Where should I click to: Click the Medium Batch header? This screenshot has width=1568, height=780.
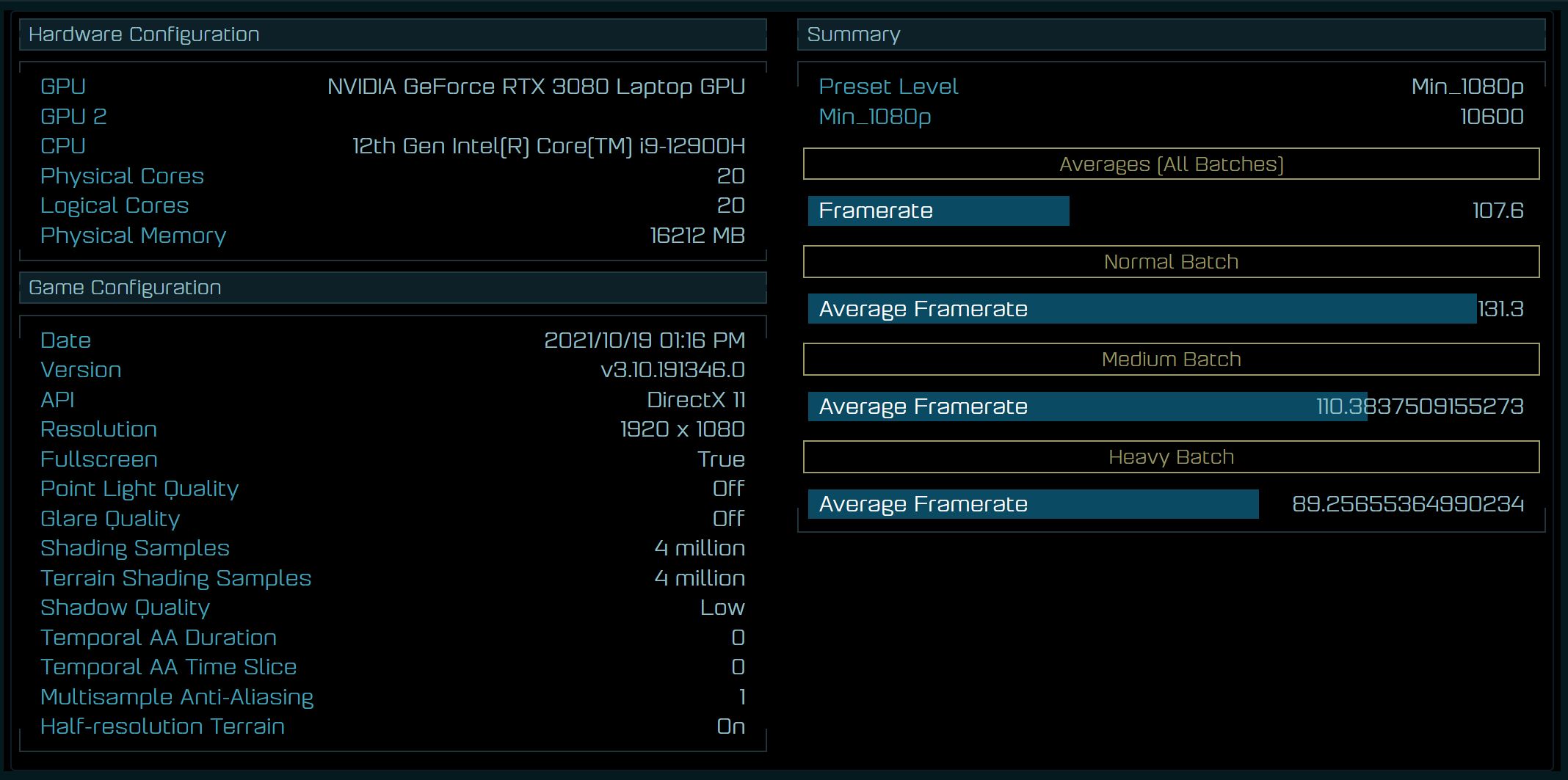[x=1172, y=359]
